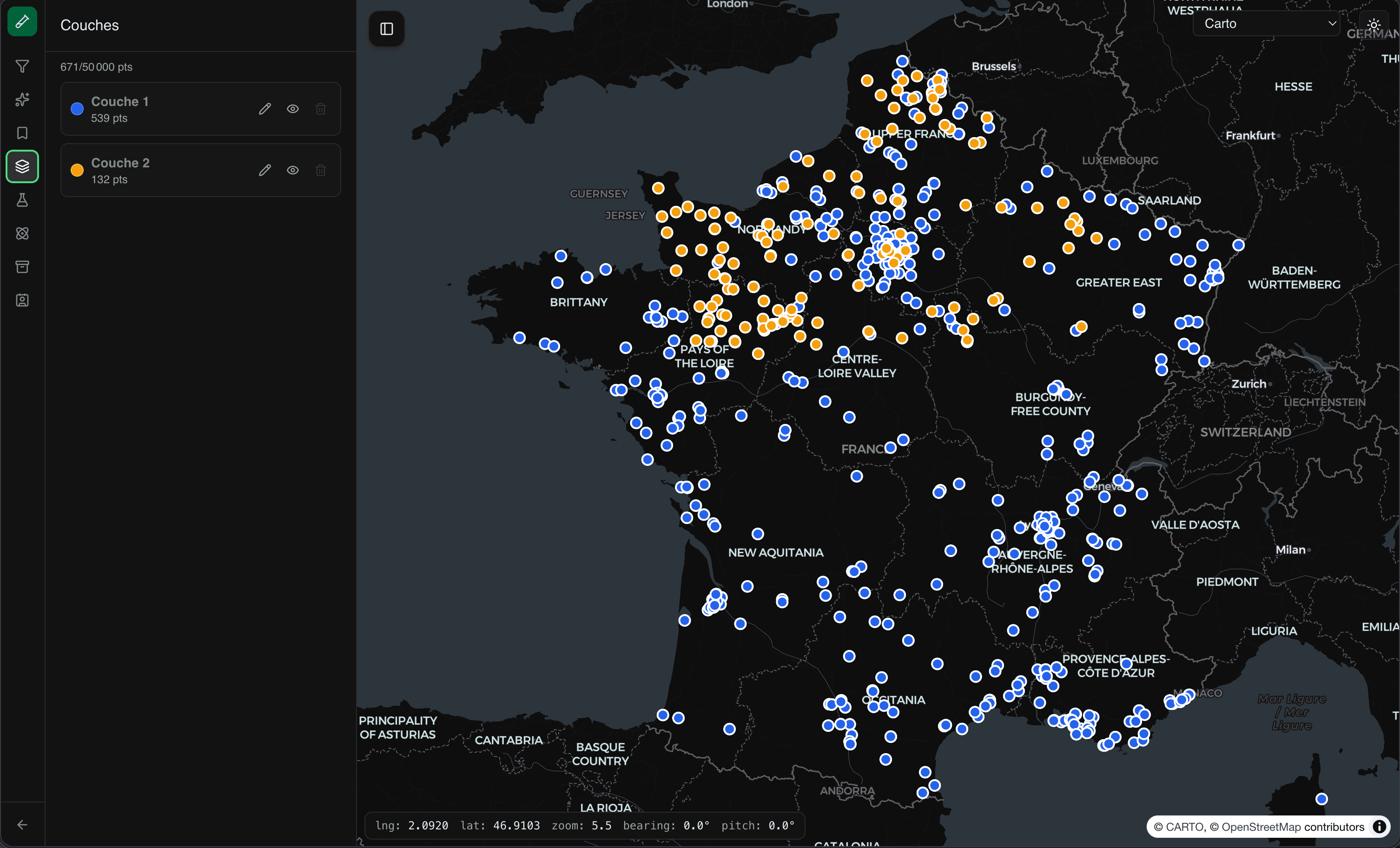This screenshot has height=848, width=1400.
Task: Click the green pencil logo icon
Action: pos(22,21)
